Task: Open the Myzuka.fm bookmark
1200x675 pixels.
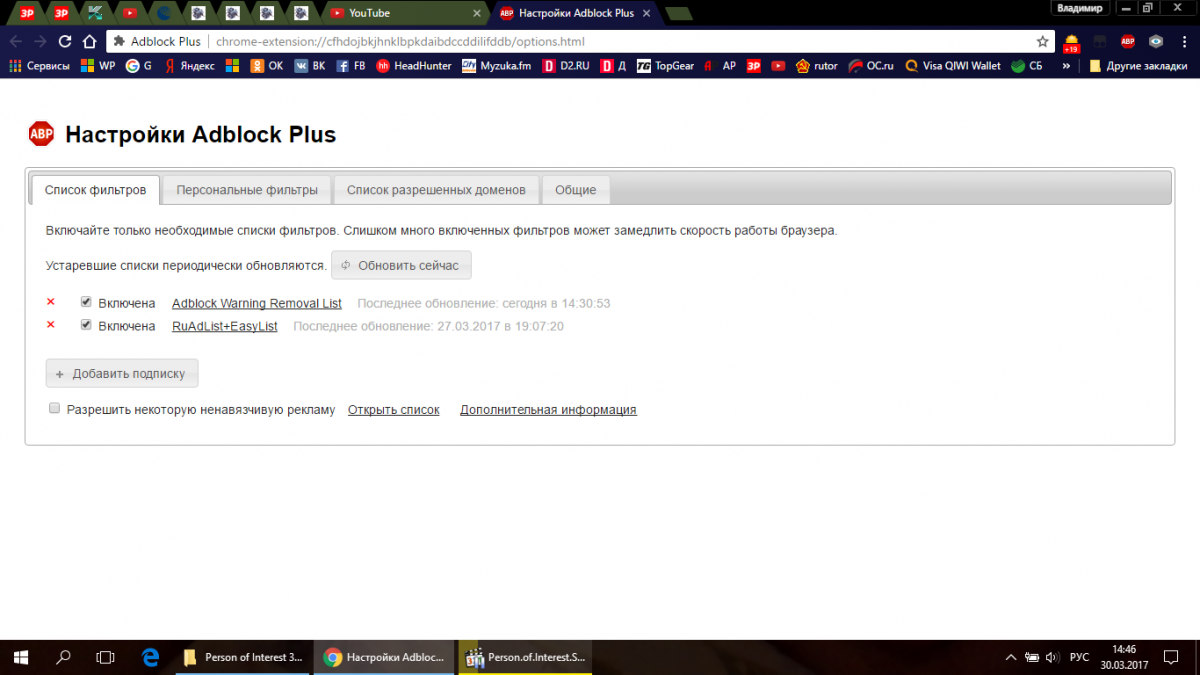Action: coord(496,66)
